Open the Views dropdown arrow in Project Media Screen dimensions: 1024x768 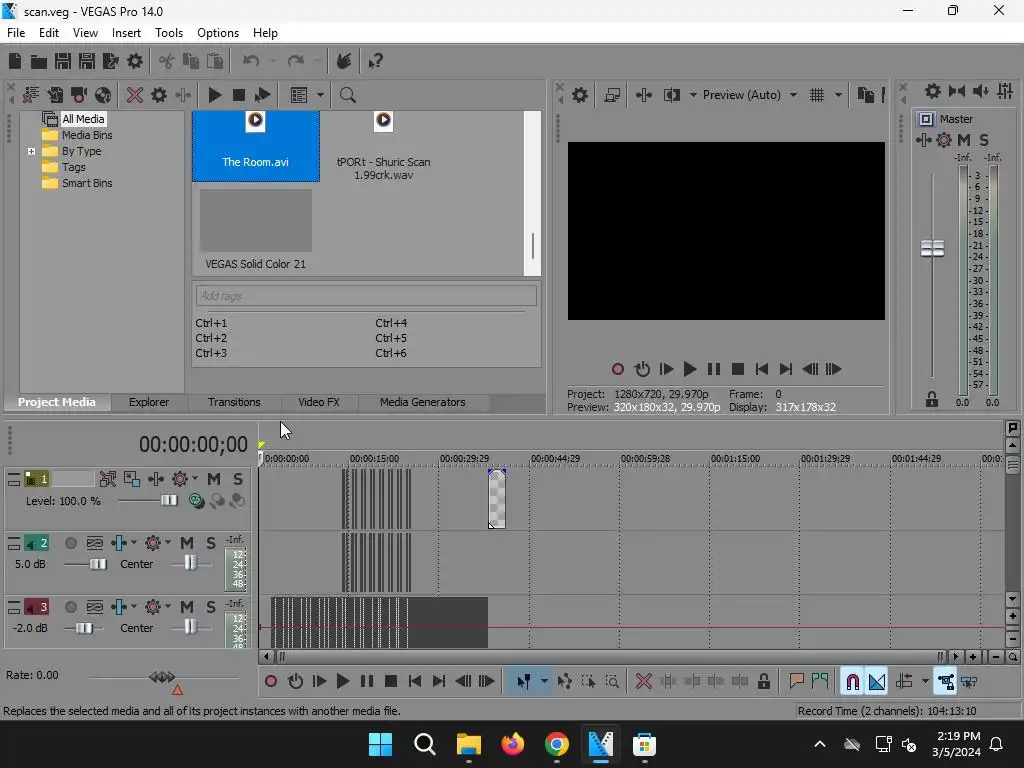coord(320,95)
